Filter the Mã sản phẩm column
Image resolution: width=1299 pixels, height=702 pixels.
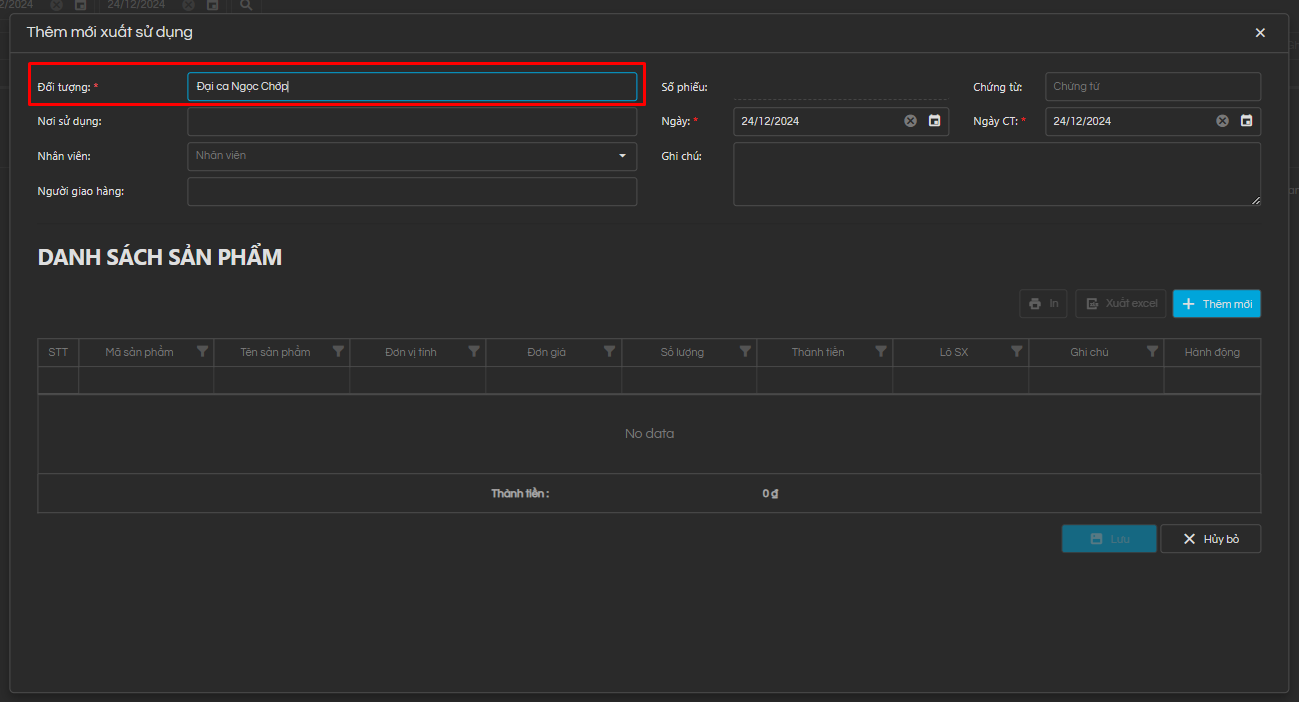click(203, 352)
